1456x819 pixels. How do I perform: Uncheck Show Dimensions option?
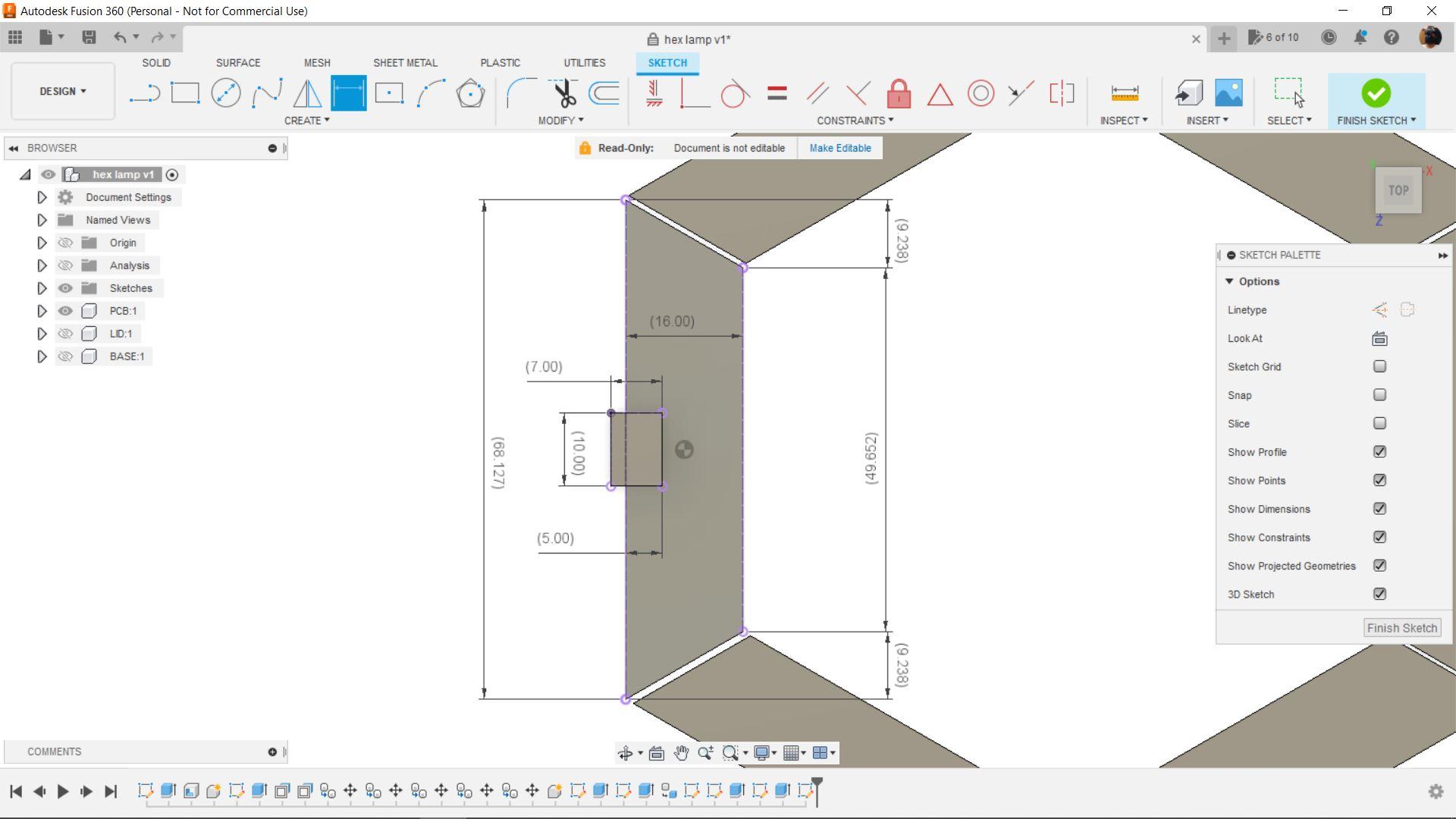point(1379,509)
